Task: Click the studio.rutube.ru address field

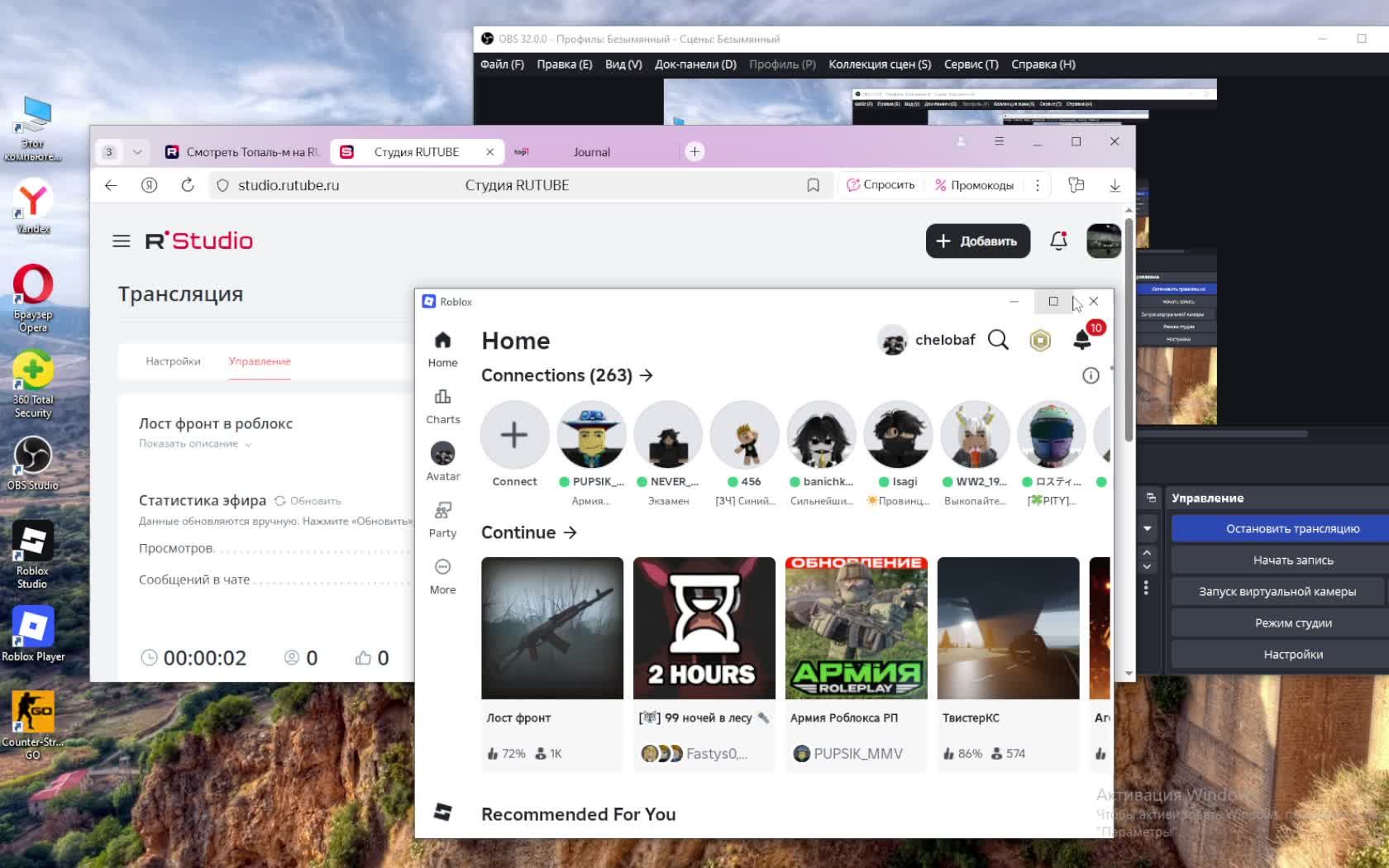Action: point(519,185)
